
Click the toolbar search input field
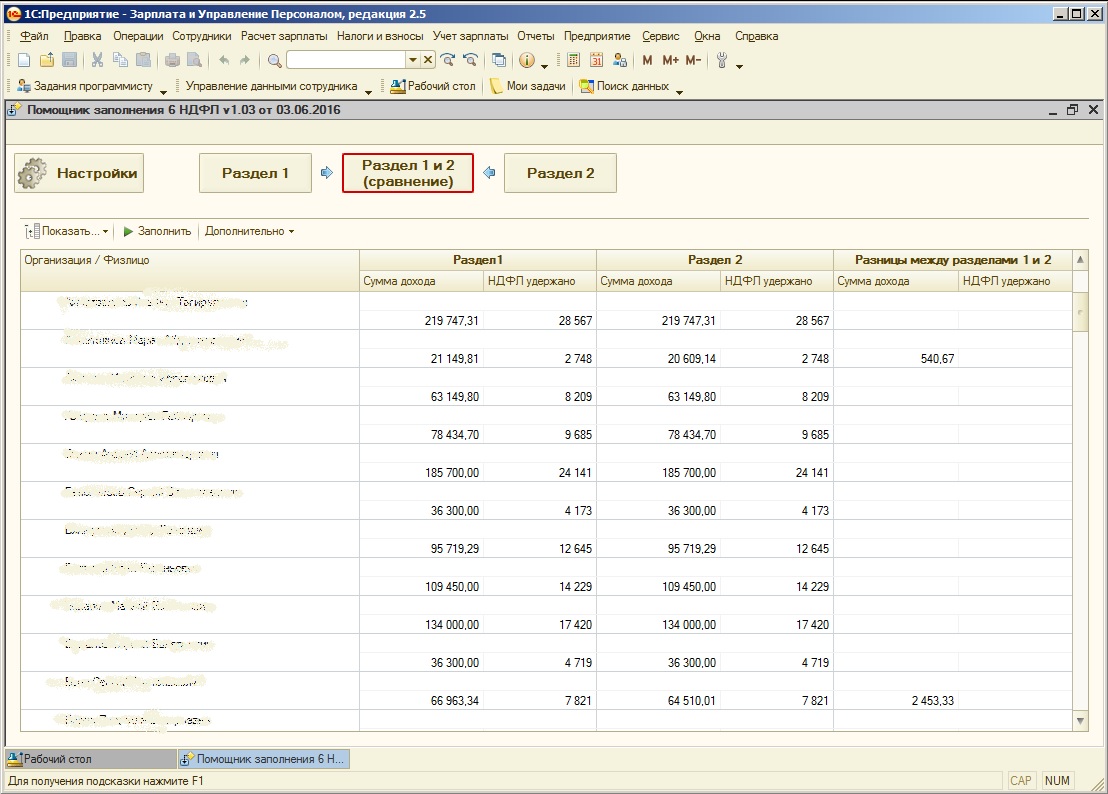click(x=345, y=61)
